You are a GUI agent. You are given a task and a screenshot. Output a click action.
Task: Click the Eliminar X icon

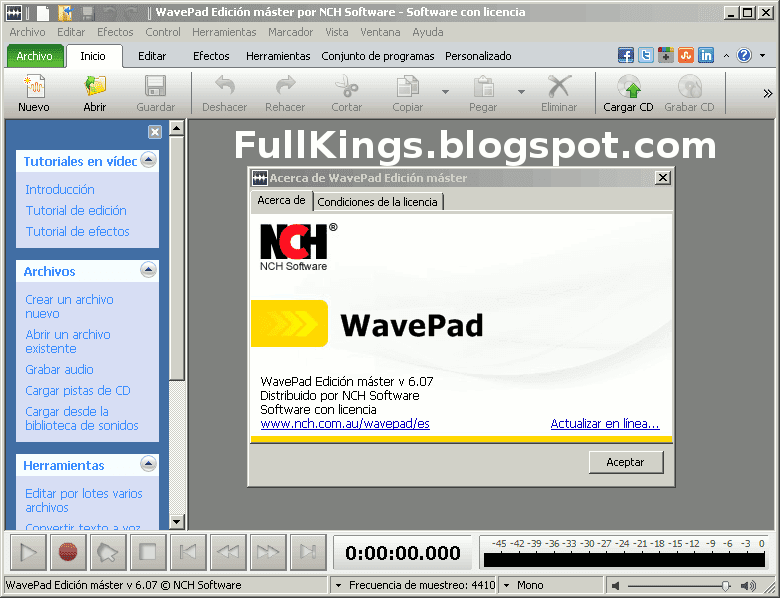[559, 87]
